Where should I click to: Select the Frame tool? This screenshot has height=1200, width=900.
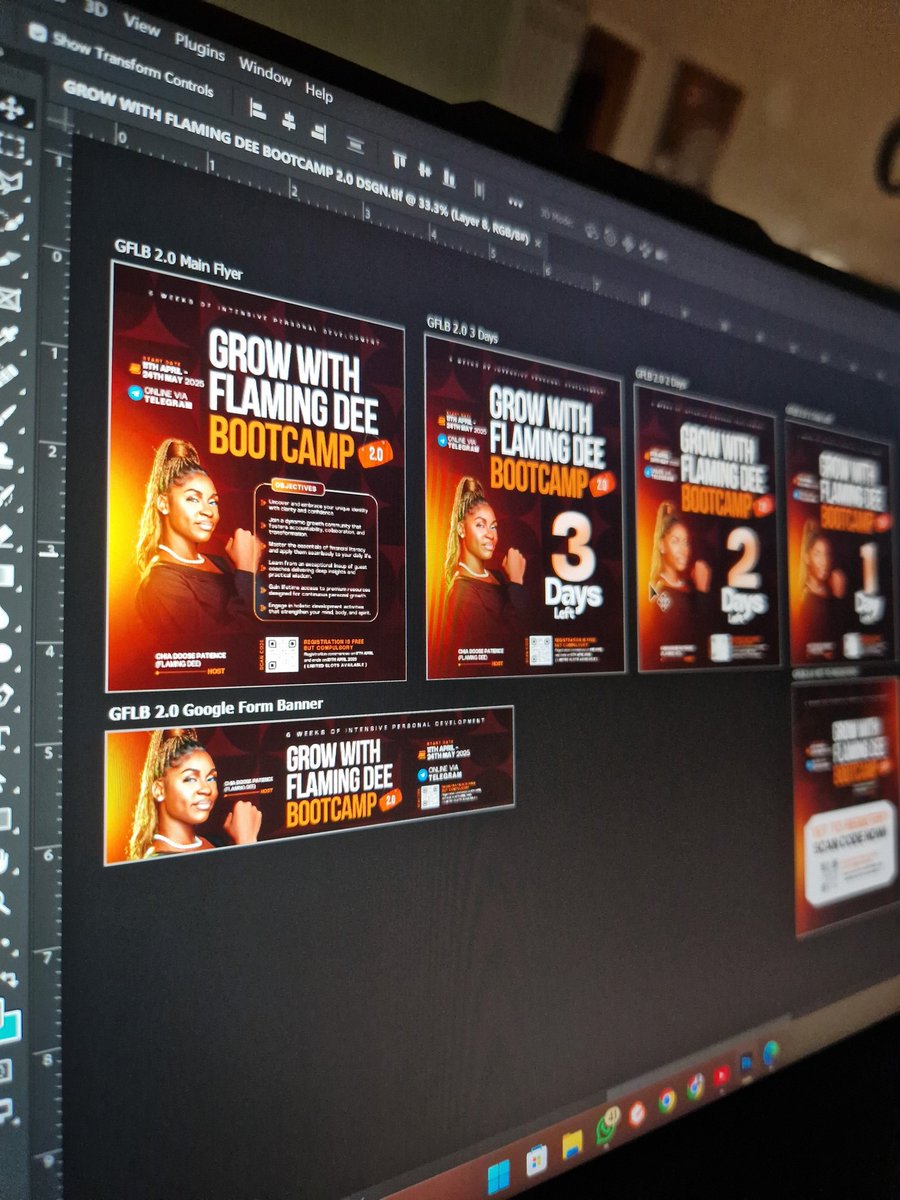click(x=8, y=298)
